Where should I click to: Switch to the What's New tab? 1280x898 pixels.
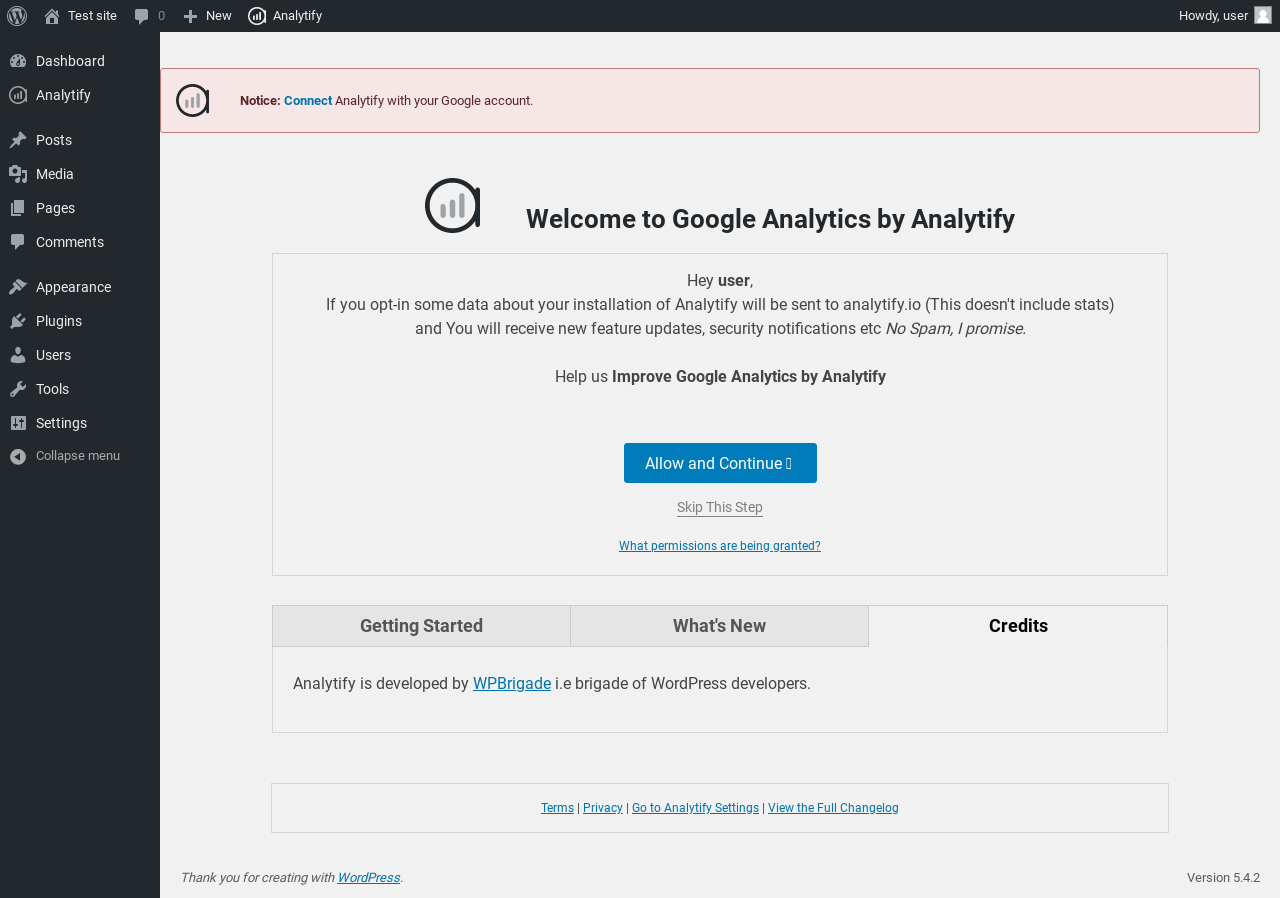[719, 626]
